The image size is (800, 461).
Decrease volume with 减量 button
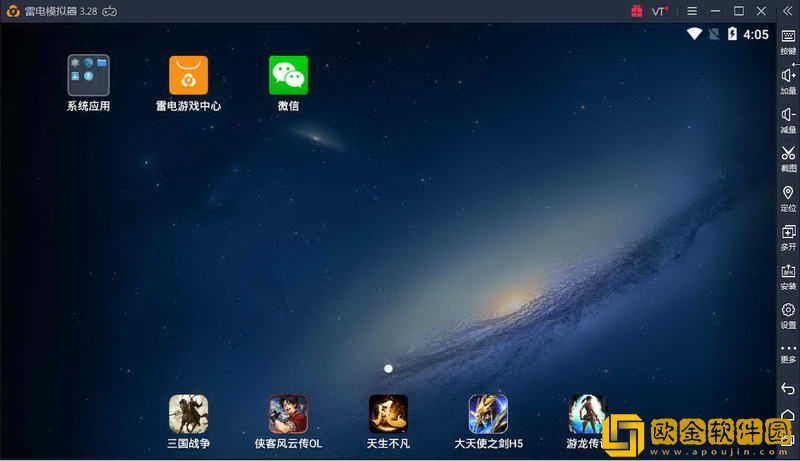tap(788, 117)
